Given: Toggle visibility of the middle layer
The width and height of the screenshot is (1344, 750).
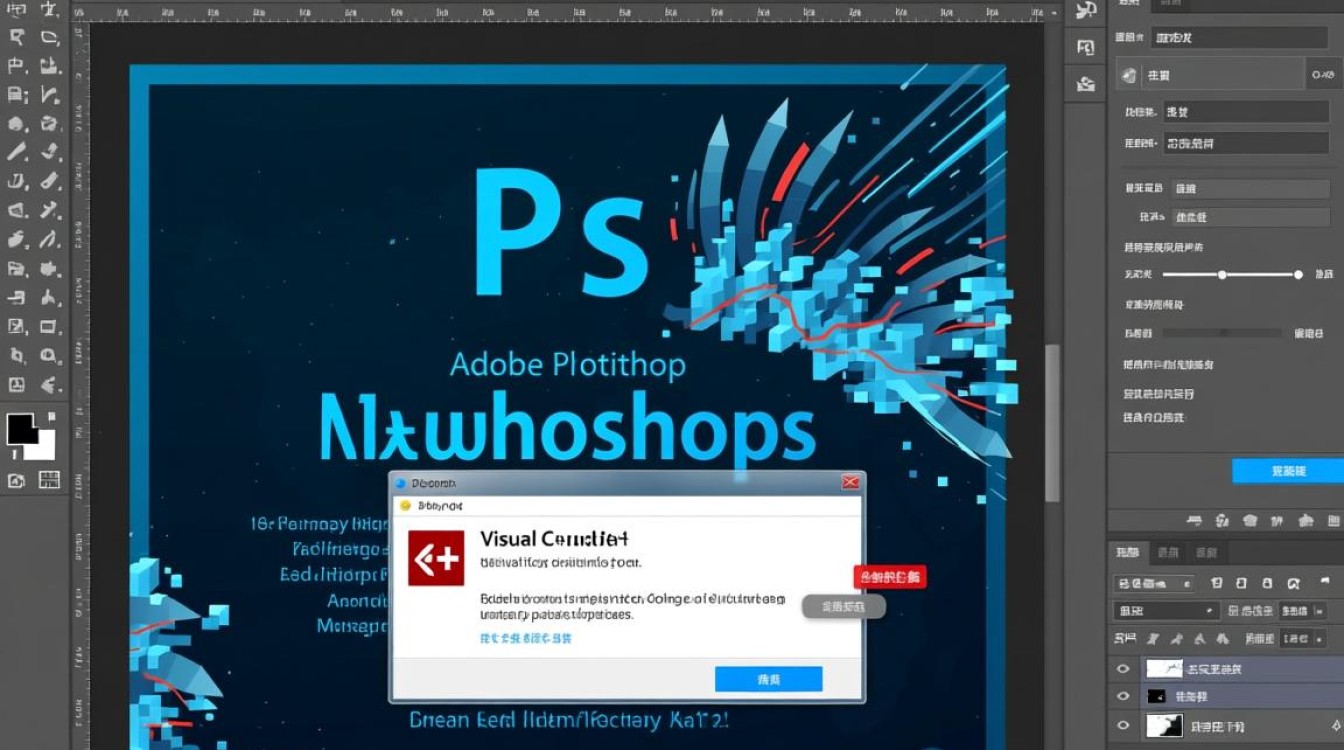Looking at the screenshot, I should pyautogui.click(x=1123, y=696).
